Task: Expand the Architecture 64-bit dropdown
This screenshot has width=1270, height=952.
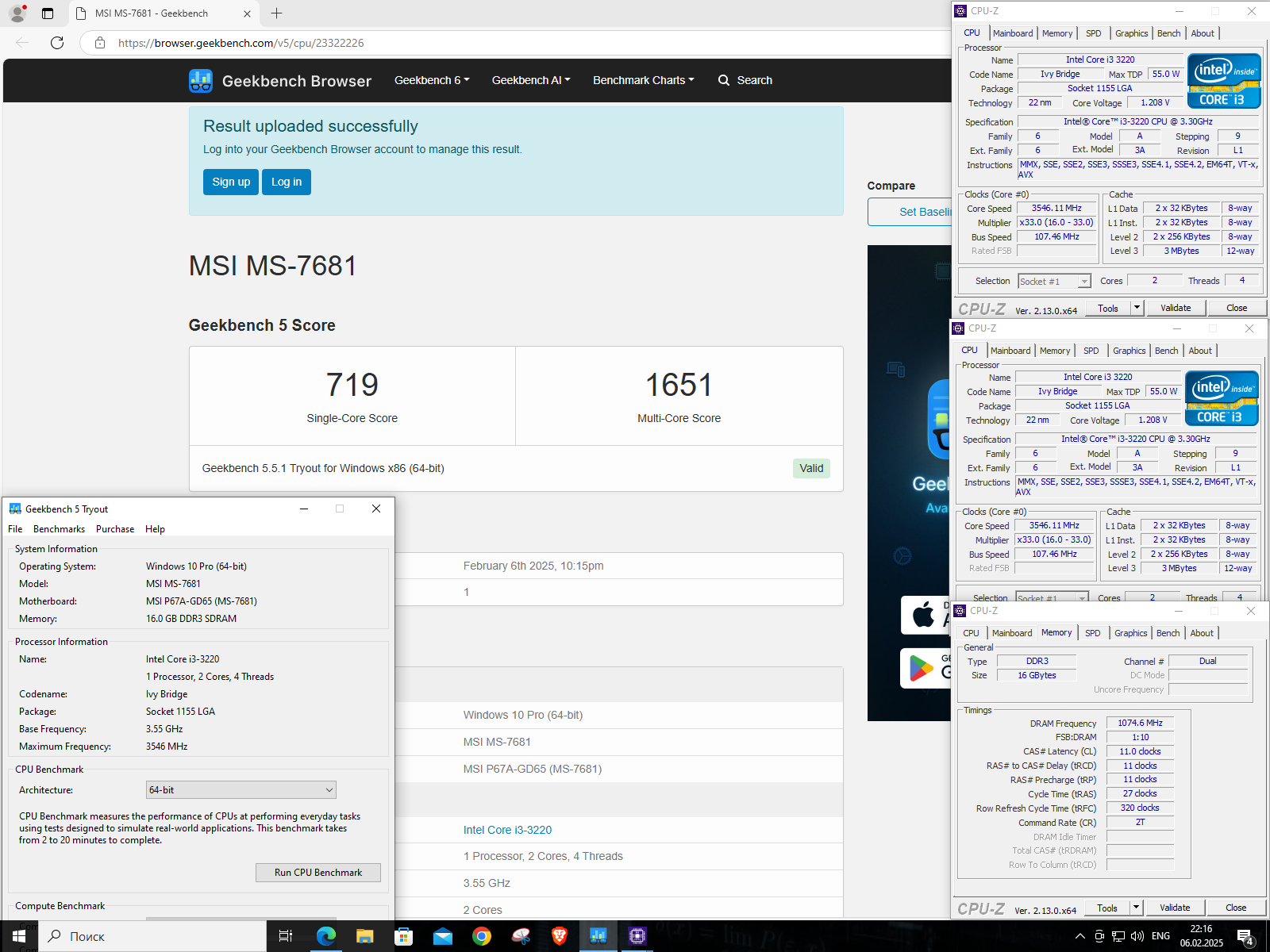Action: pyautogui.click(x=241, y=790)
